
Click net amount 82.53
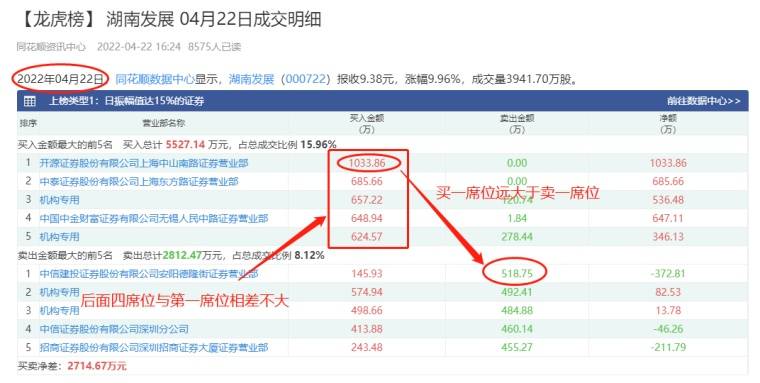coord(668,292)
